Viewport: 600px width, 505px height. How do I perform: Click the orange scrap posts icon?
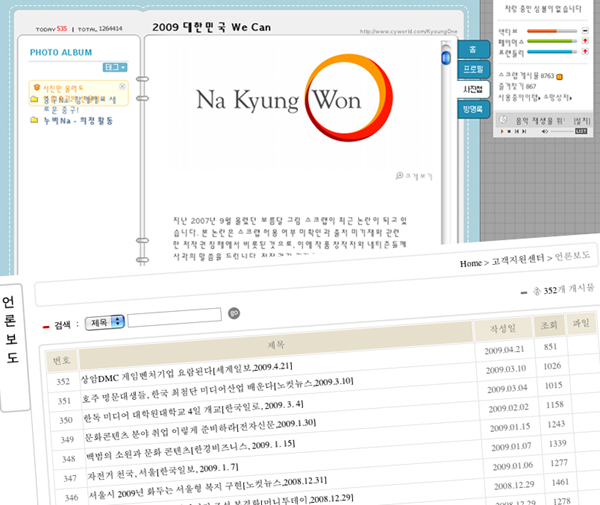(560, 76)
